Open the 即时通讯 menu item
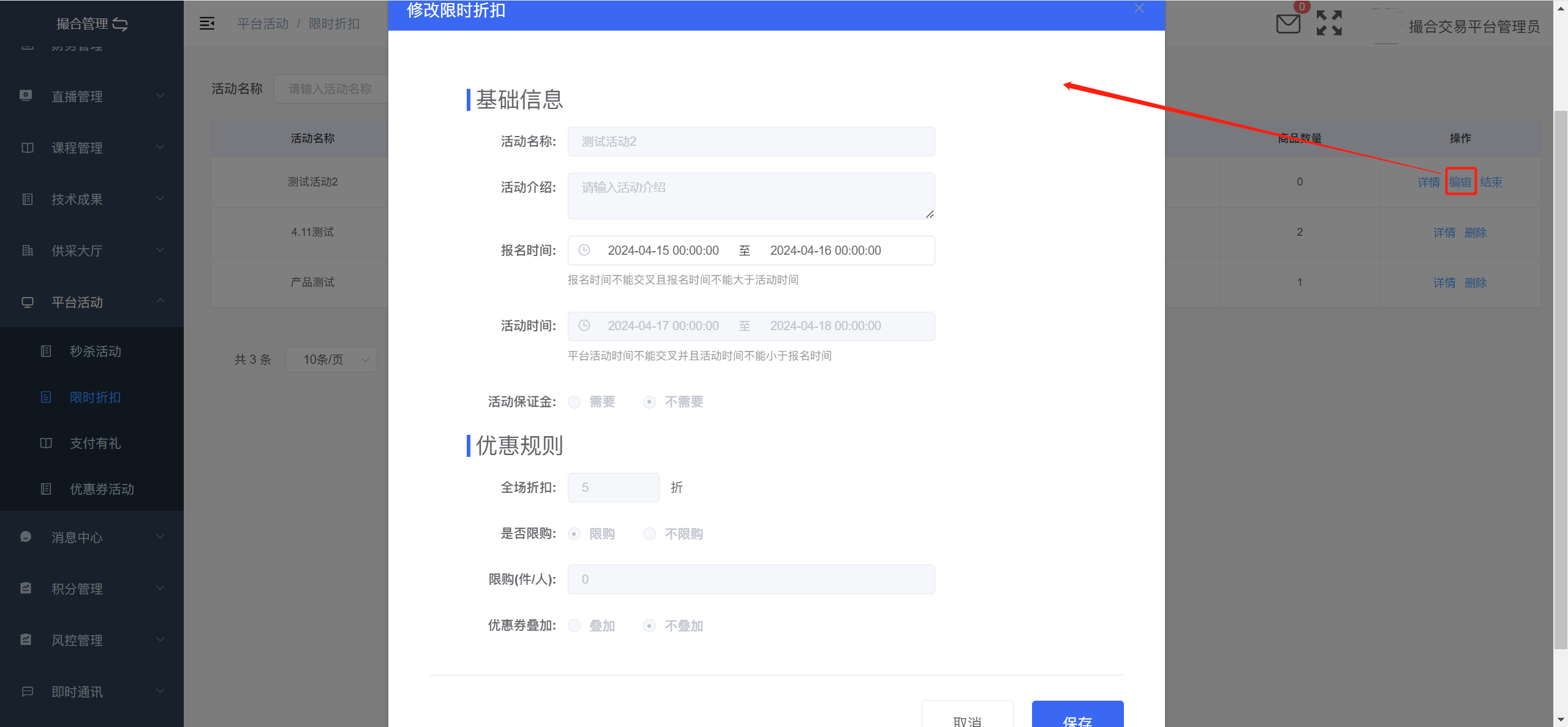 coord(92,691)
